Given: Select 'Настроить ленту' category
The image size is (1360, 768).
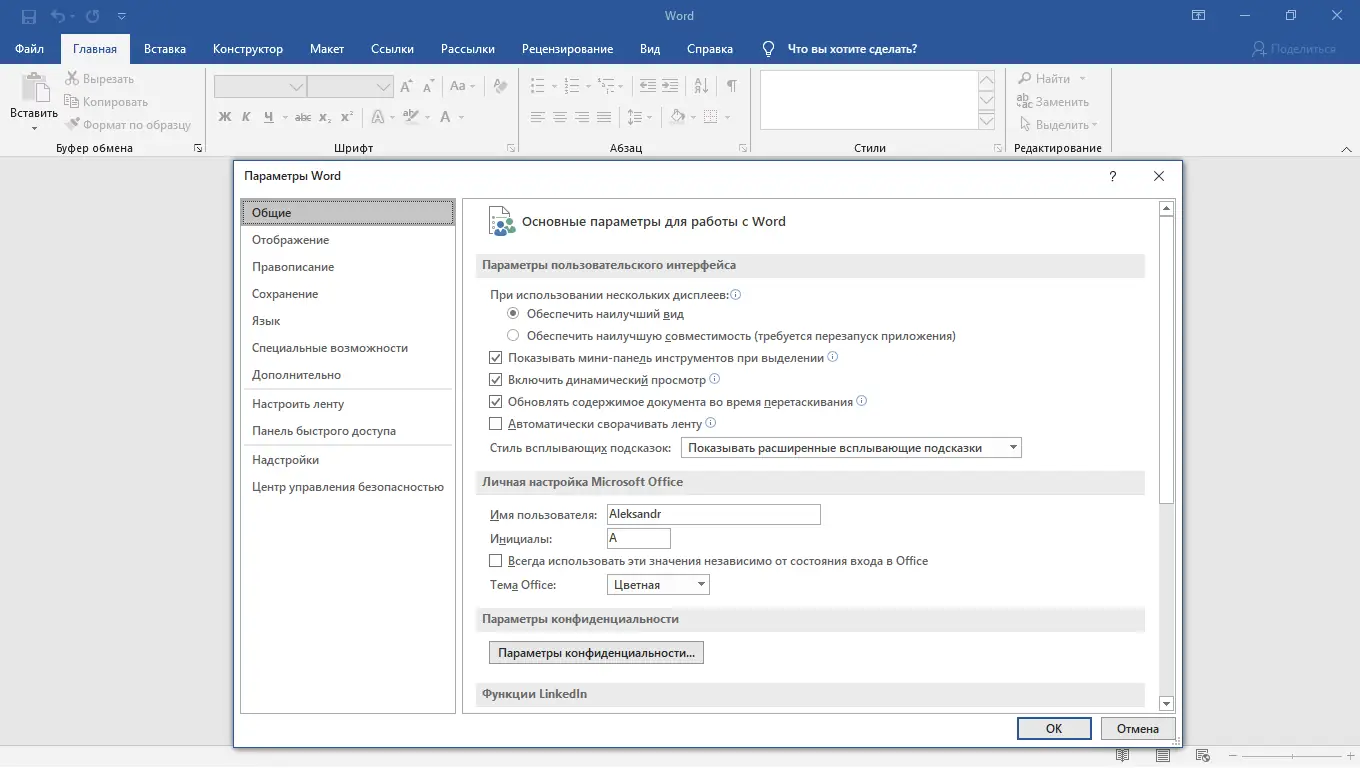Looking at the screenshot, I should (348, 404).
